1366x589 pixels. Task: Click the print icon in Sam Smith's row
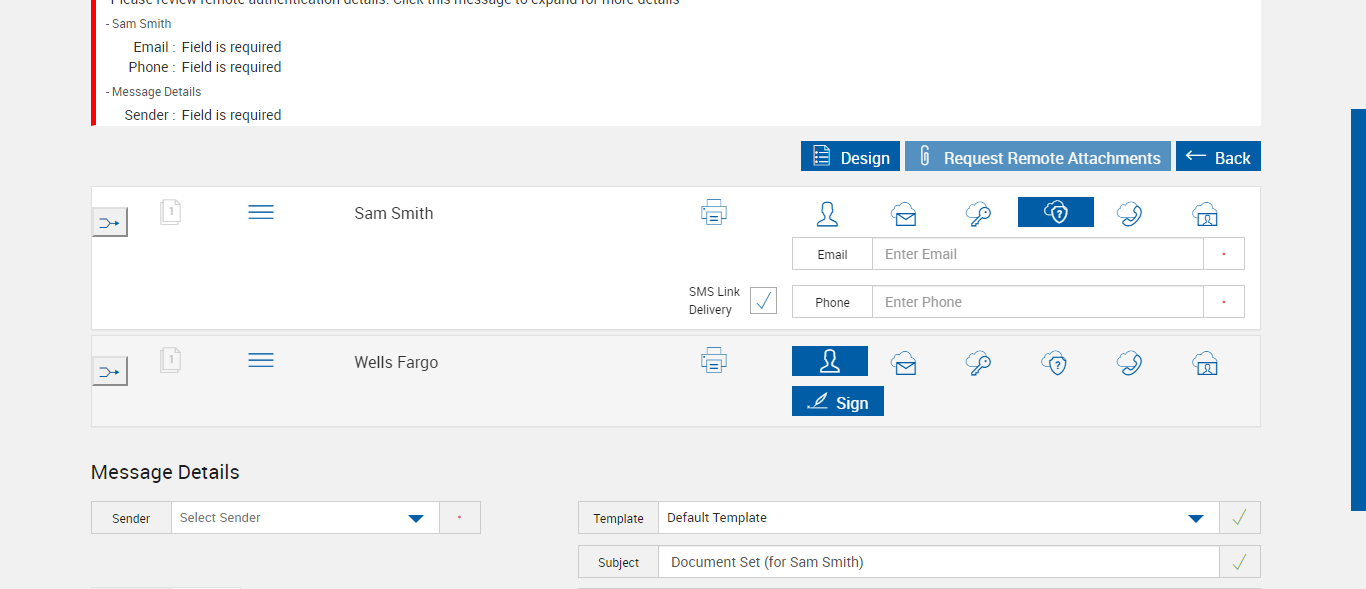point(713,213)
